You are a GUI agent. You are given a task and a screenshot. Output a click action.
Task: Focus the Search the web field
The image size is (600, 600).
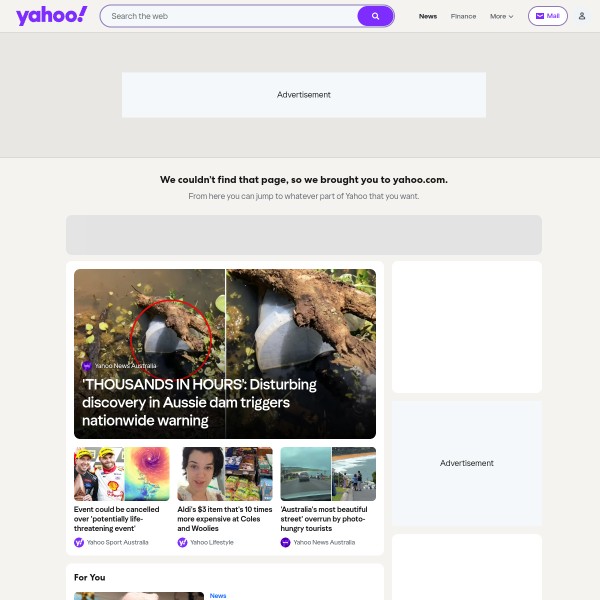coord(230,16)
